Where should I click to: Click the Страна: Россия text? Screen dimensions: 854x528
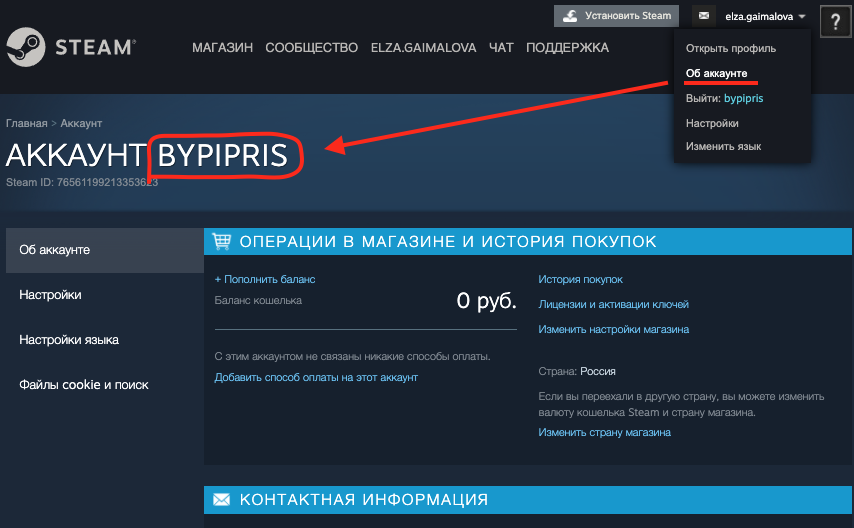click(577, 371)
